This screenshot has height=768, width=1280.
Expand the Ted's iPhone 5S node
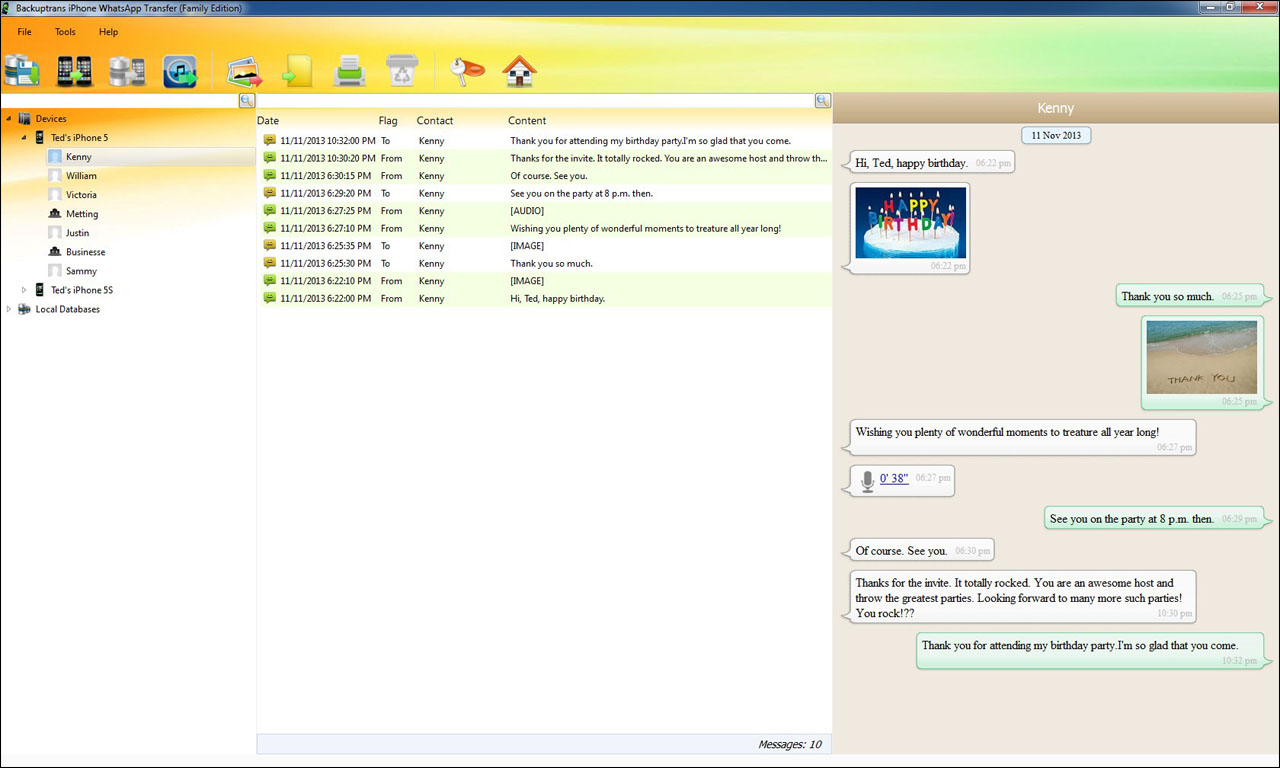(23, 290)
